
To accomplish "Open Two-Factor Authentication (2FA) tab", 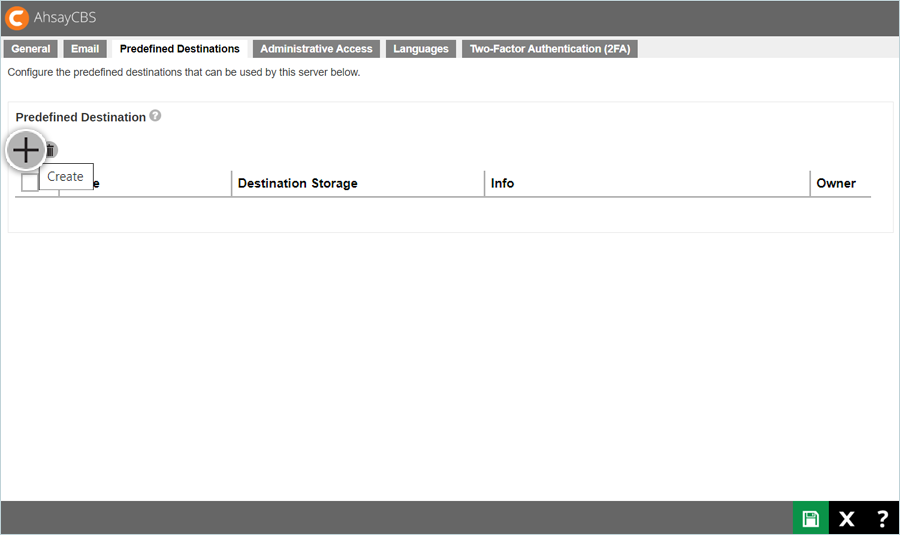I will click(x=550, y=49).
